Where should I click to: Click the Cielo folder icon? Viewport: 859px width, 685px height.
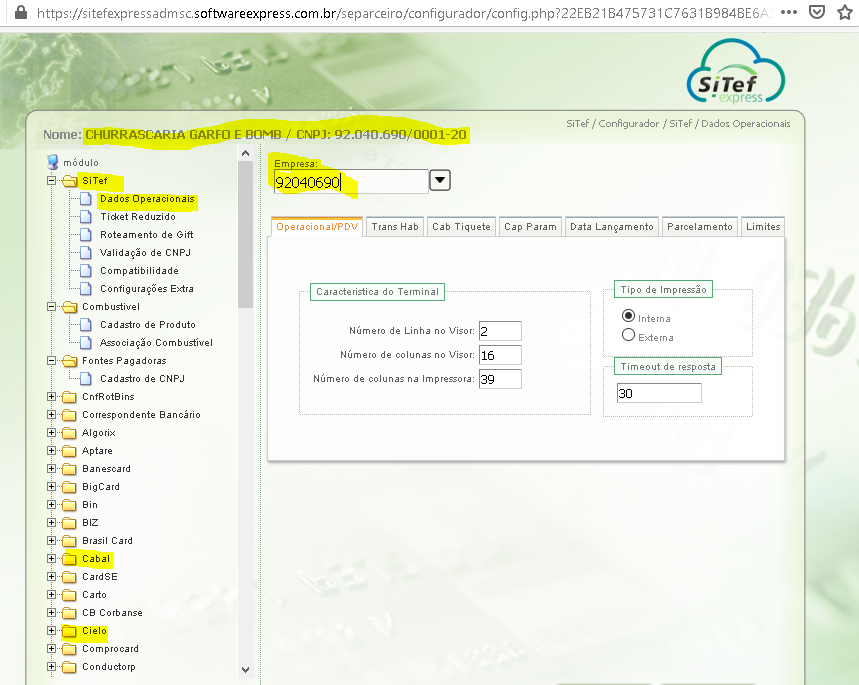[70, 631]
